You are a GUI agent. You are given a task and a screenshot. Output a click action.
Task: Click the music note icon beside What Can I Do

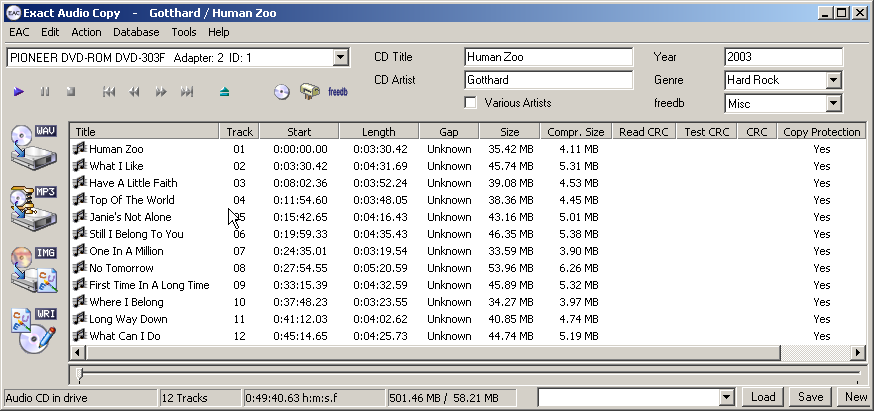(80, 336)
